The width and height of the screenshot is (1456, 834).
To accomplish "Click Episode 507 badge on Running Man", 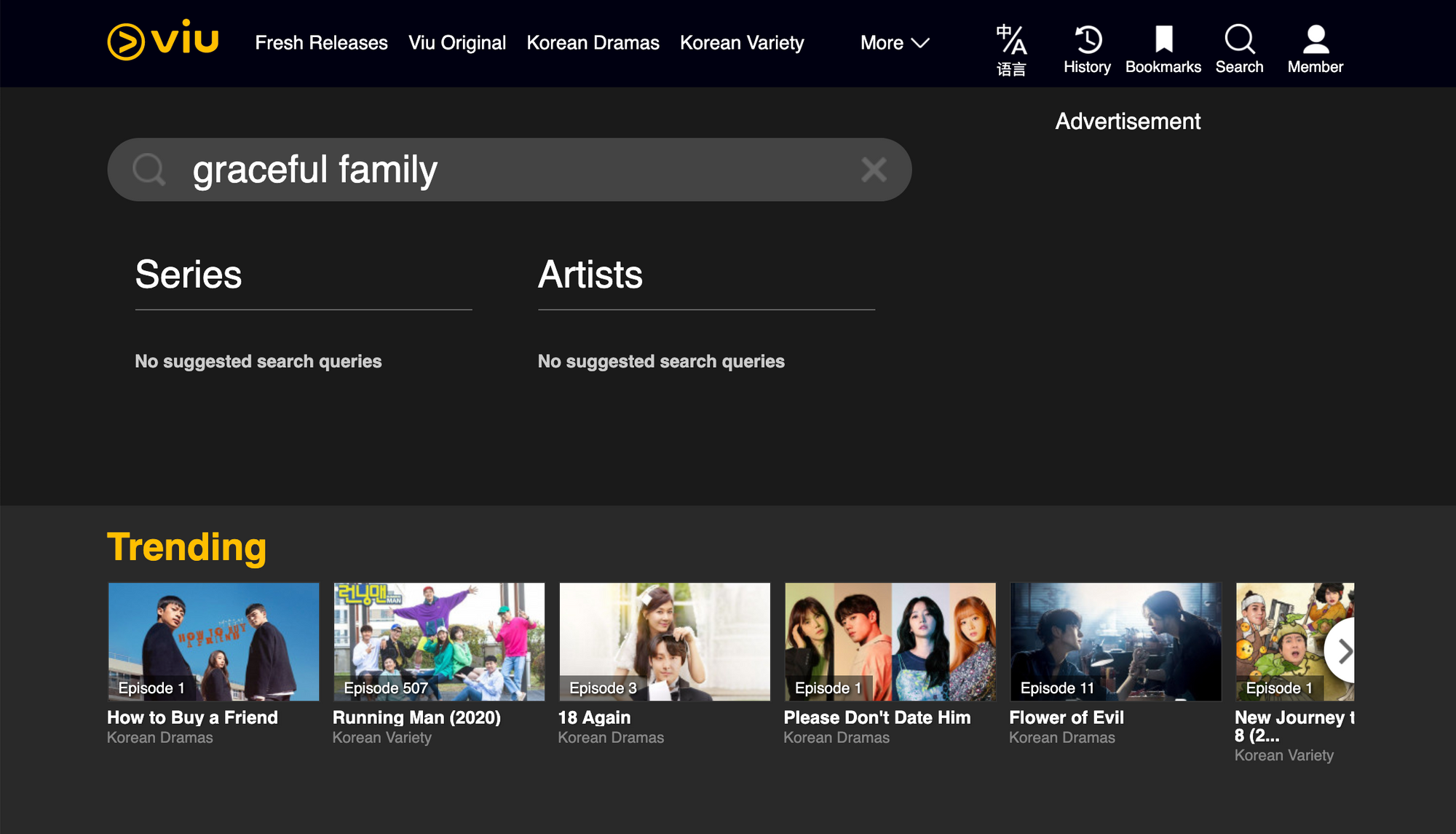I will pyautogui.click(x=386, y=688).
